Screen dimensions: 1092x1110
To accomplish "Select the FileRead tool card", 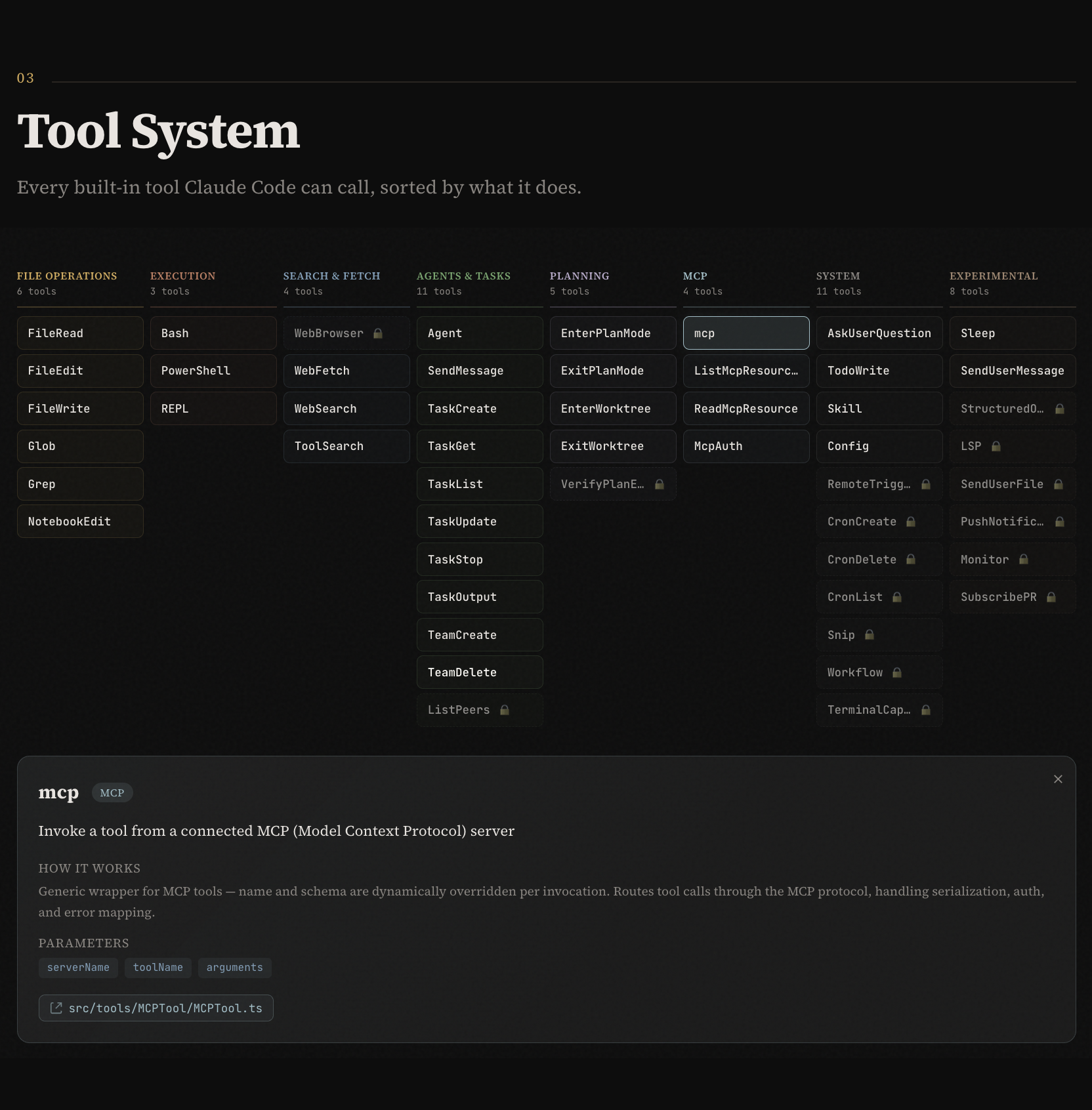I will (x=80, y=333).
